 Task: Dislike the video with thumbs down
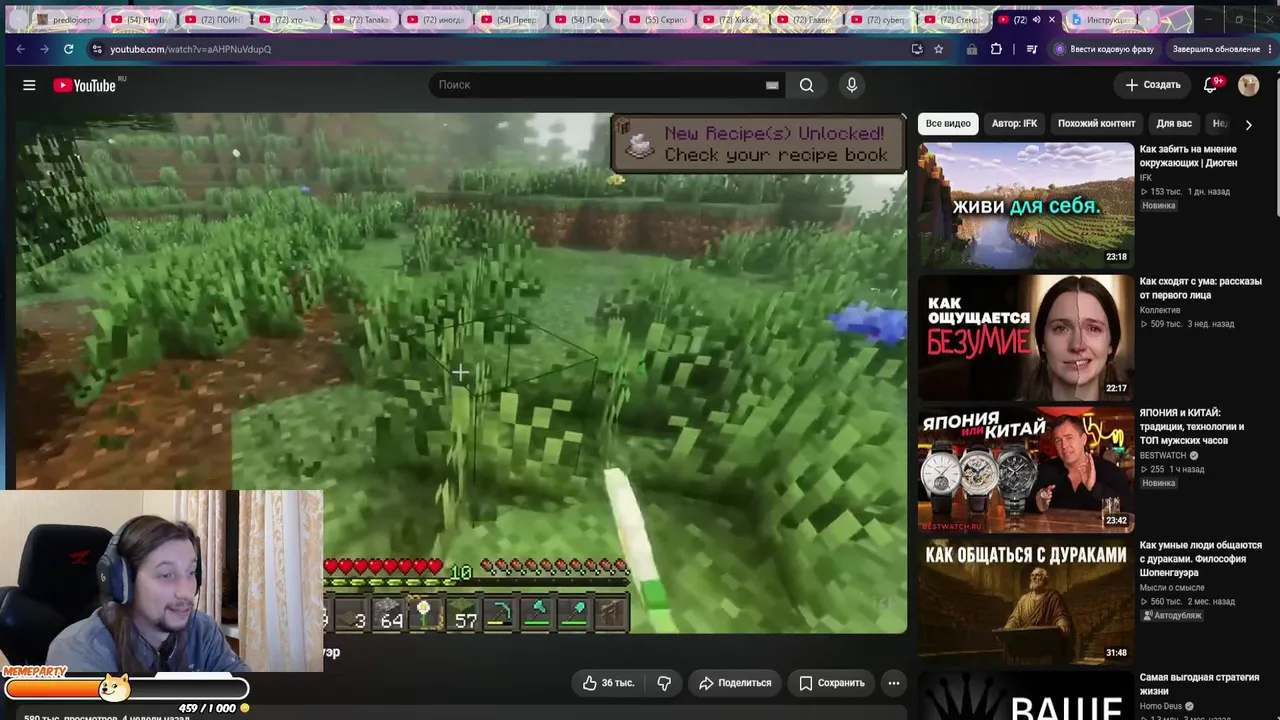[664, 683]
